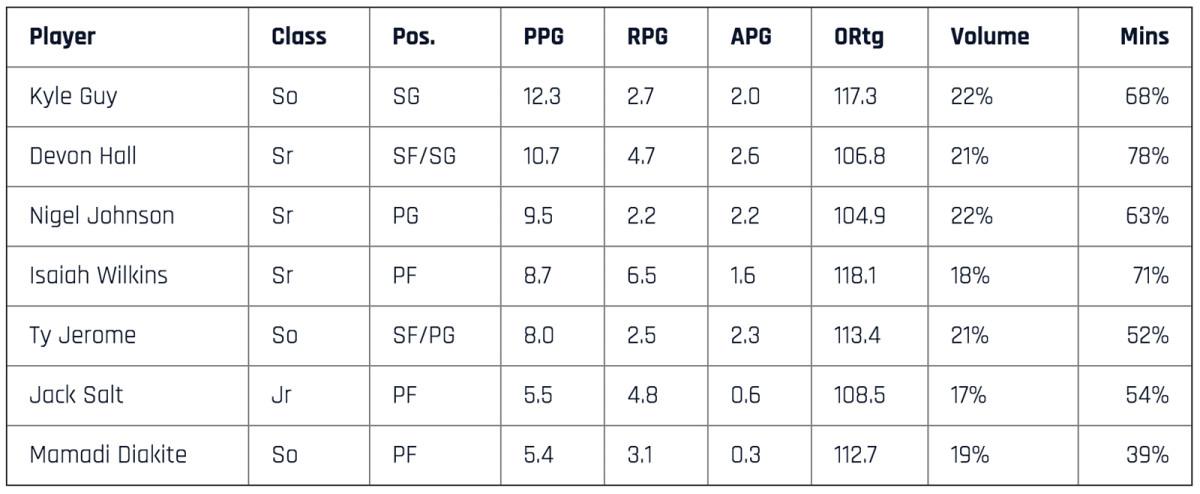Click the Volume column header
1200x494 pixels.
[x=989, y=37]
